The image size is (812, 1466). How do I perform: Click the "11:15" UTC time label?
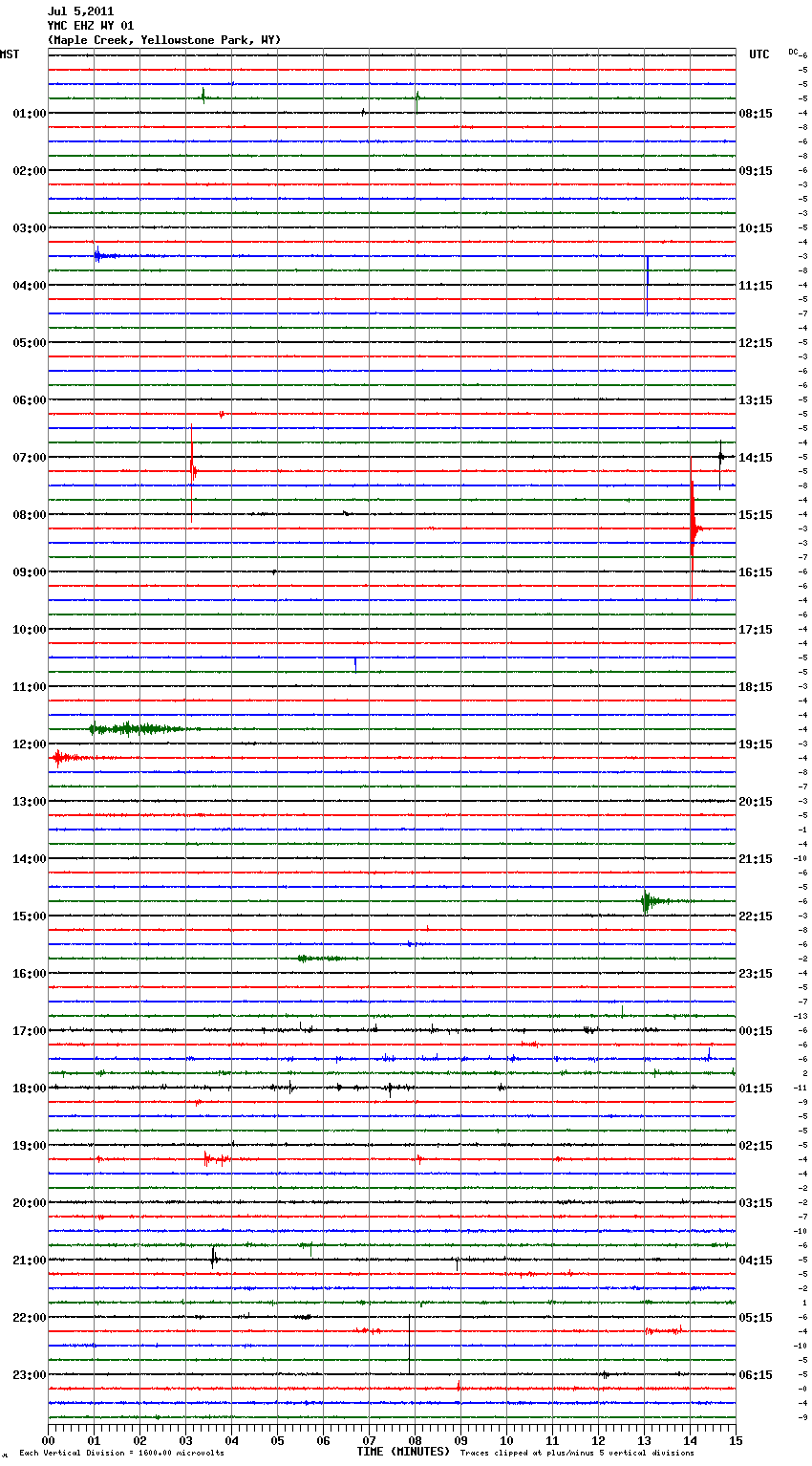(756, 286)
